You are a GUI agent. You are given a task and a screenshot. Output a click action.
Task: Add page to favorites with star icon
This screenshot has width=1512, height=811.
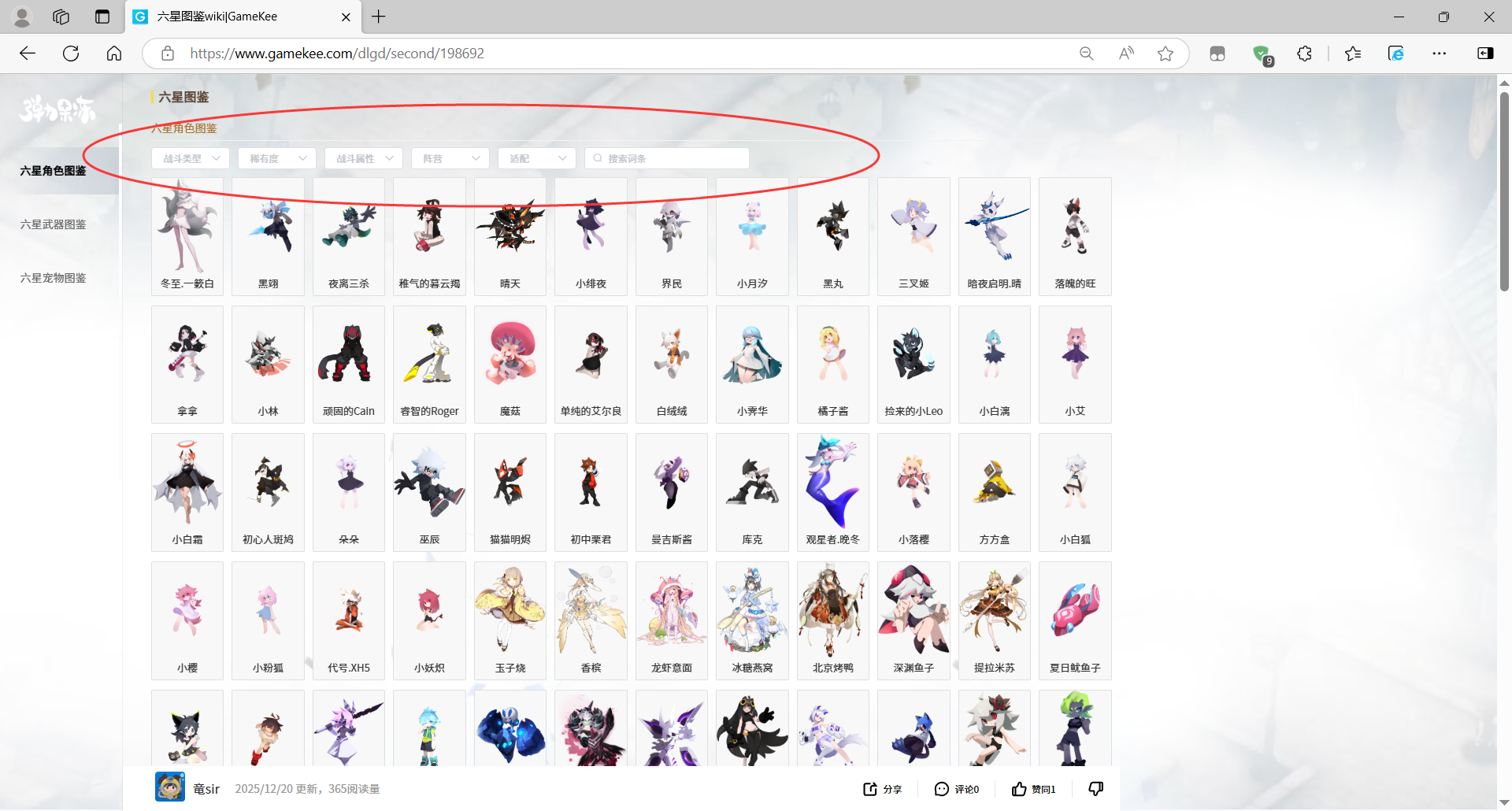pos(1165,54)
